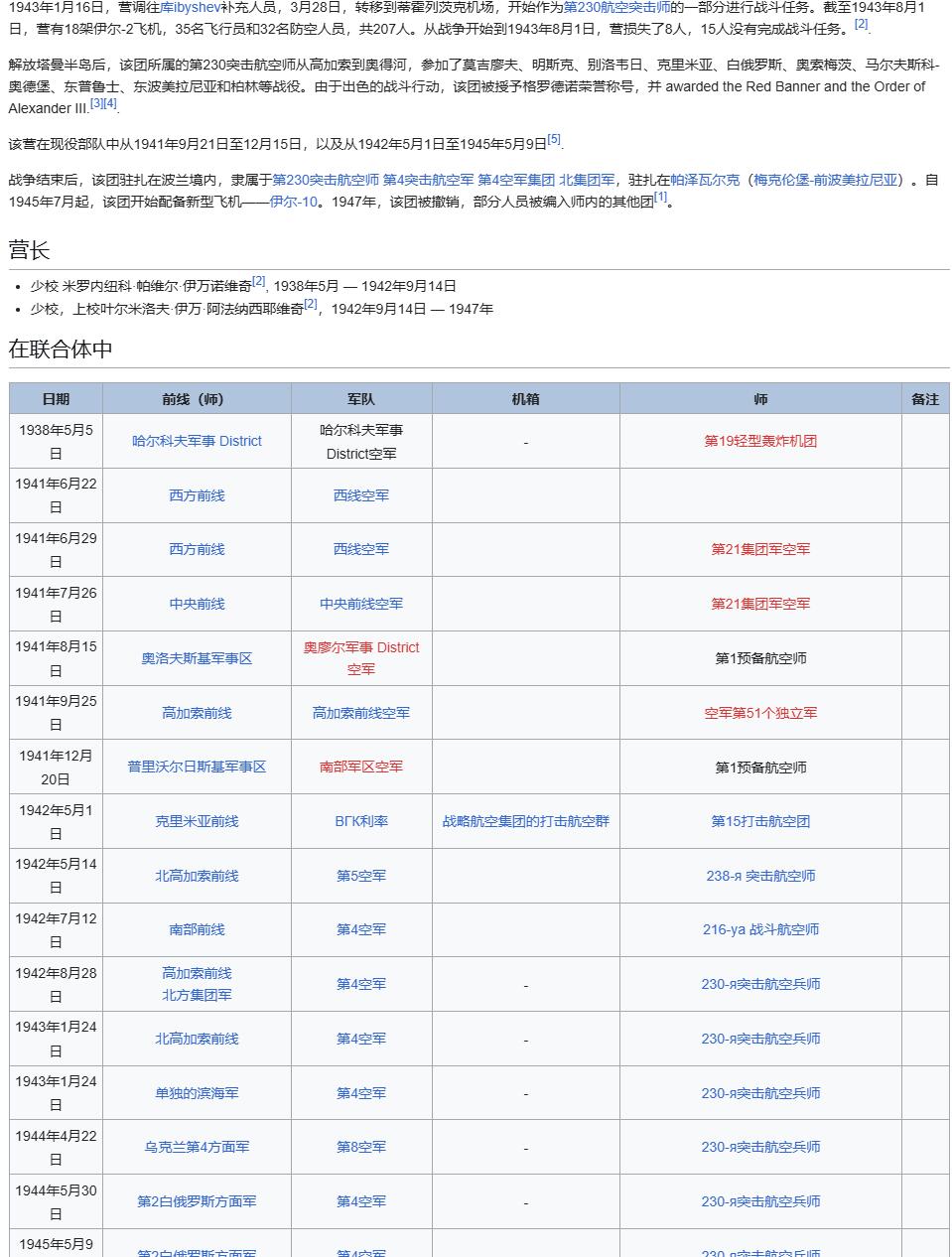The height and width of the screenshot is (1257, 952).
Task: Open the 帕泽瓦尔克 link
Action: [x=705, y=180]
